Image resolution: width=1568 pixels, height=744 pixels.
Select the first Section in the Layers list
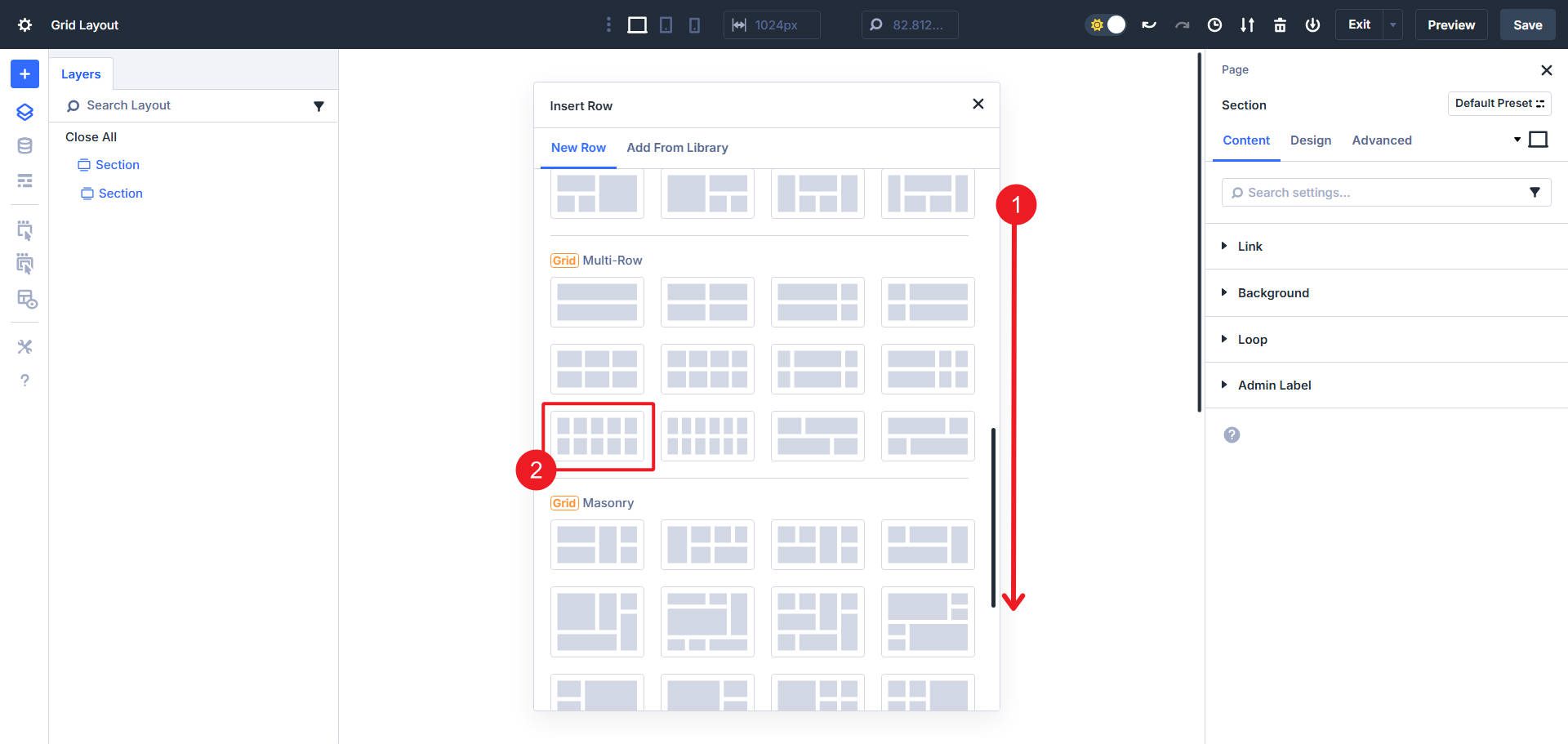(x=118, y=164)
